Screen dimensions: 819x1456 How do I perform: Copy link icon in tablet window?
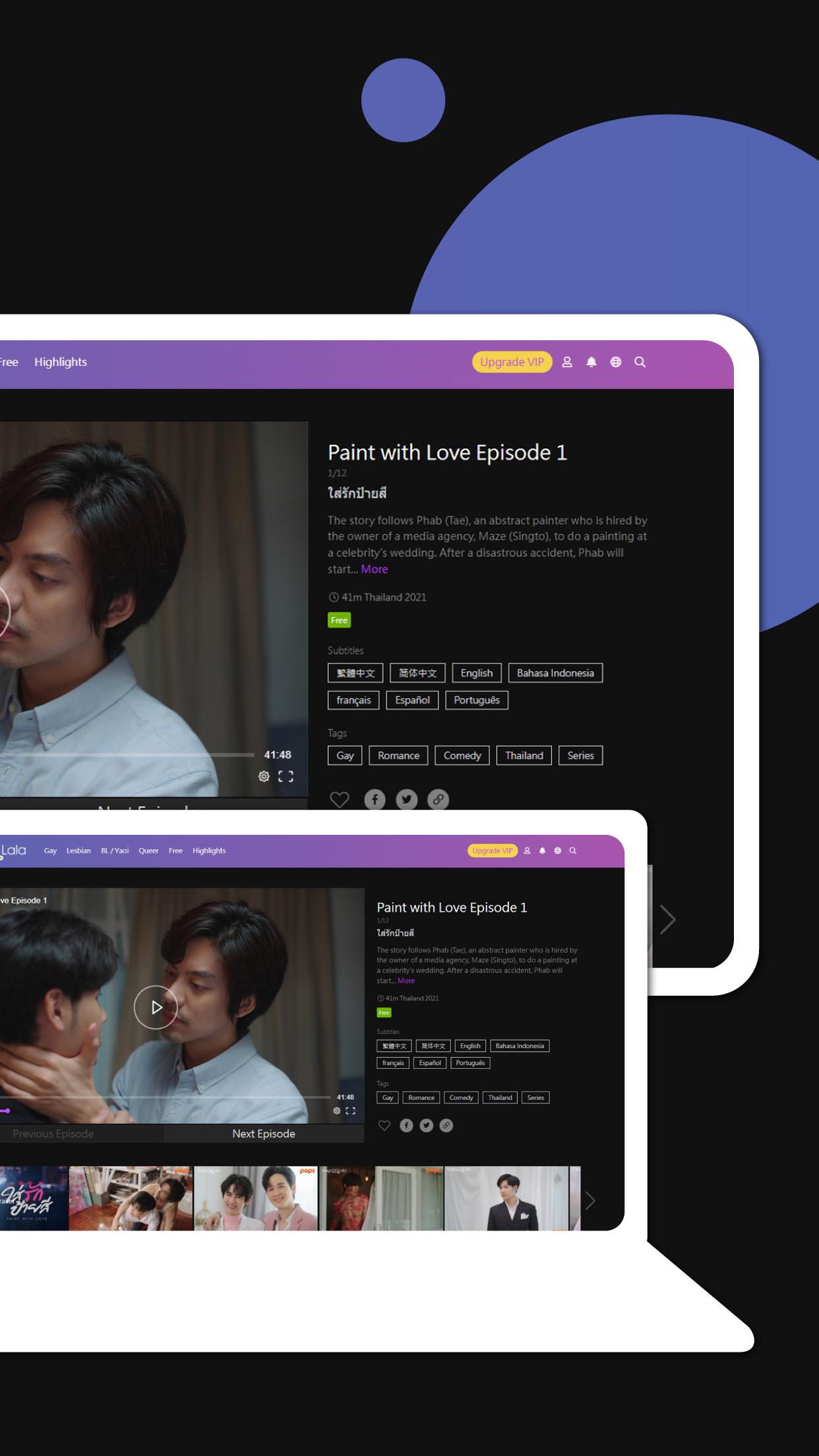point(438,799)
